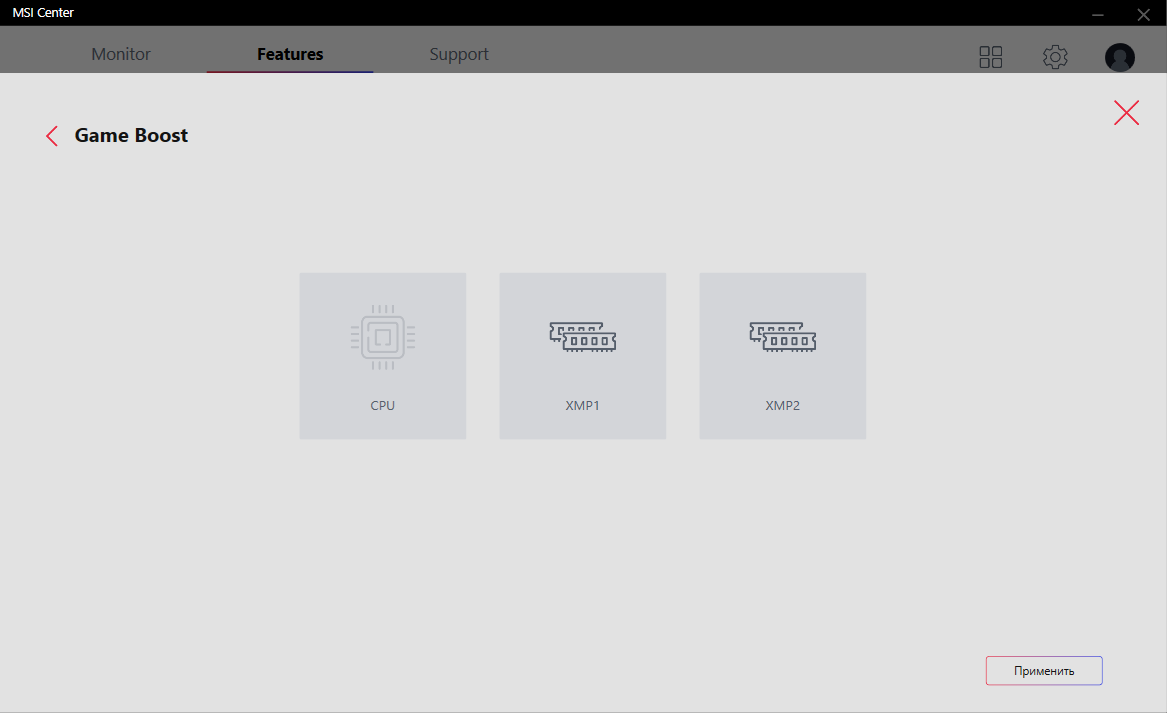
Task: Click the Game Boost heading text
Action: (131, 135)
